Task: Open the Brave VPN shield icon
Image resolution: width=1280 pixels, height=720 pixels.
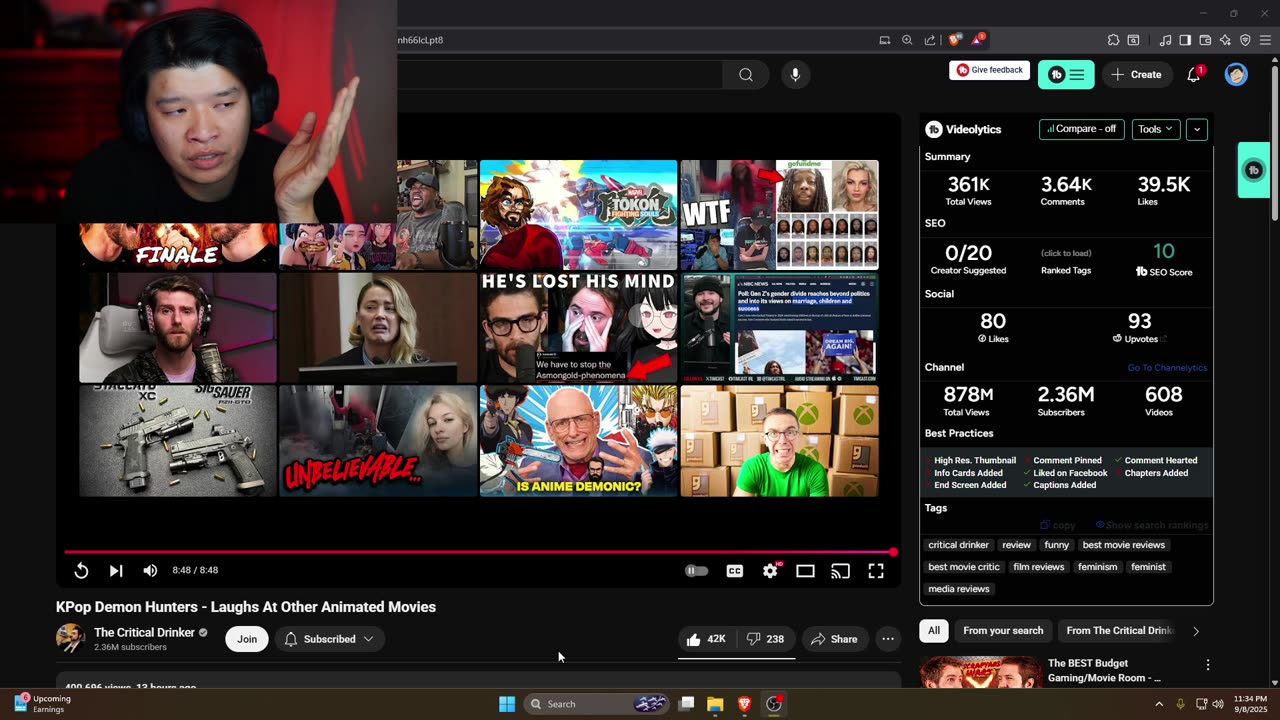Action: point(1245,40)
